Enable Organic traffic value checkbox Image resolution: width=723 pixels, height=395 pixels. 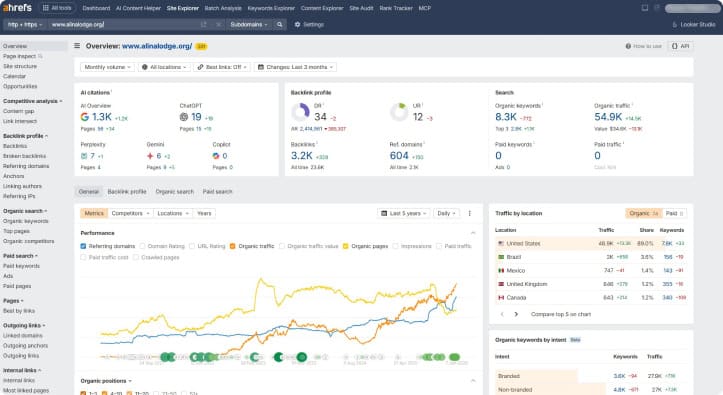[282, 246]
